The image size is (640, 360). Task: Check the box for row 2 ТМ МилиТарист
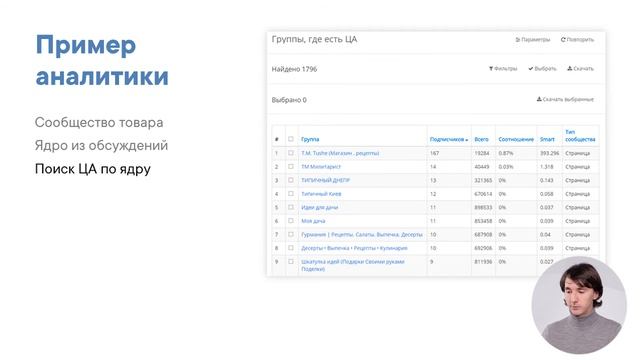coord(291,166)
